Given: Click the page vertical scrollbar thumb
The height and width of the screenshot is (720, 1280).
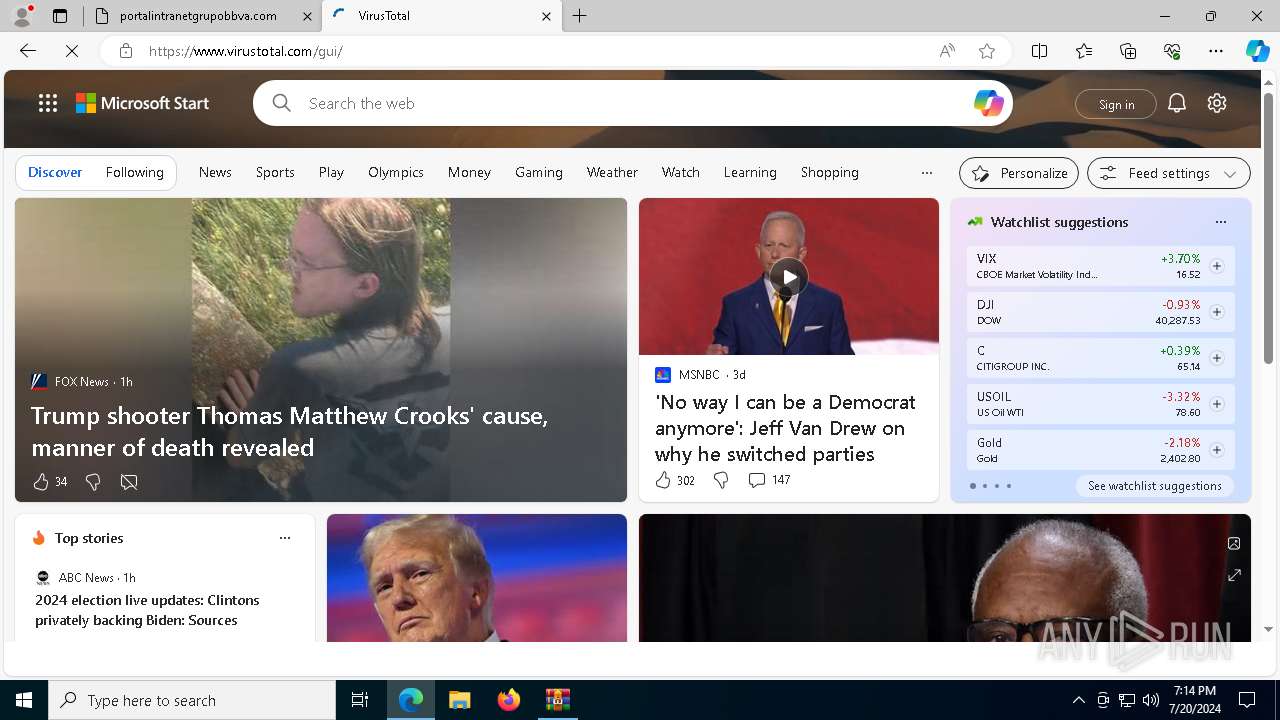Looking at the screenshot, I should [1269, 227].
